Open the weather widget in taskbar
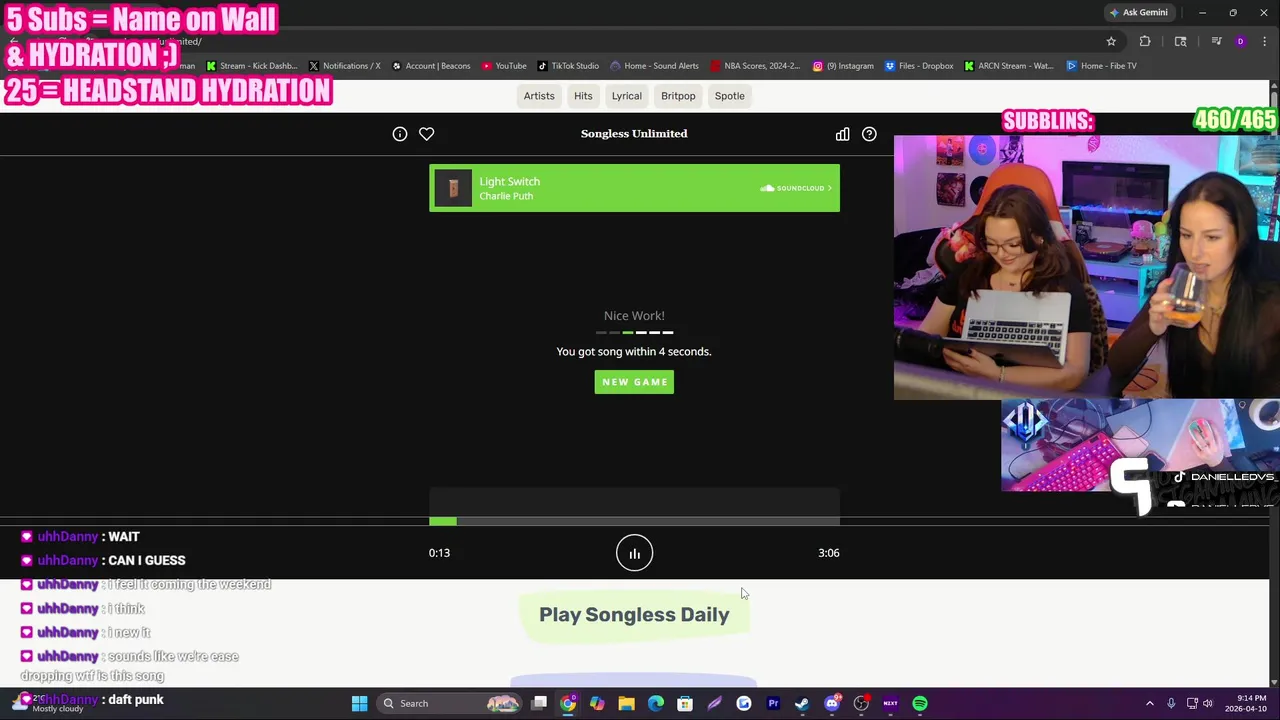This screenshot has width=1280, height=720. click(x=45, y=704)
